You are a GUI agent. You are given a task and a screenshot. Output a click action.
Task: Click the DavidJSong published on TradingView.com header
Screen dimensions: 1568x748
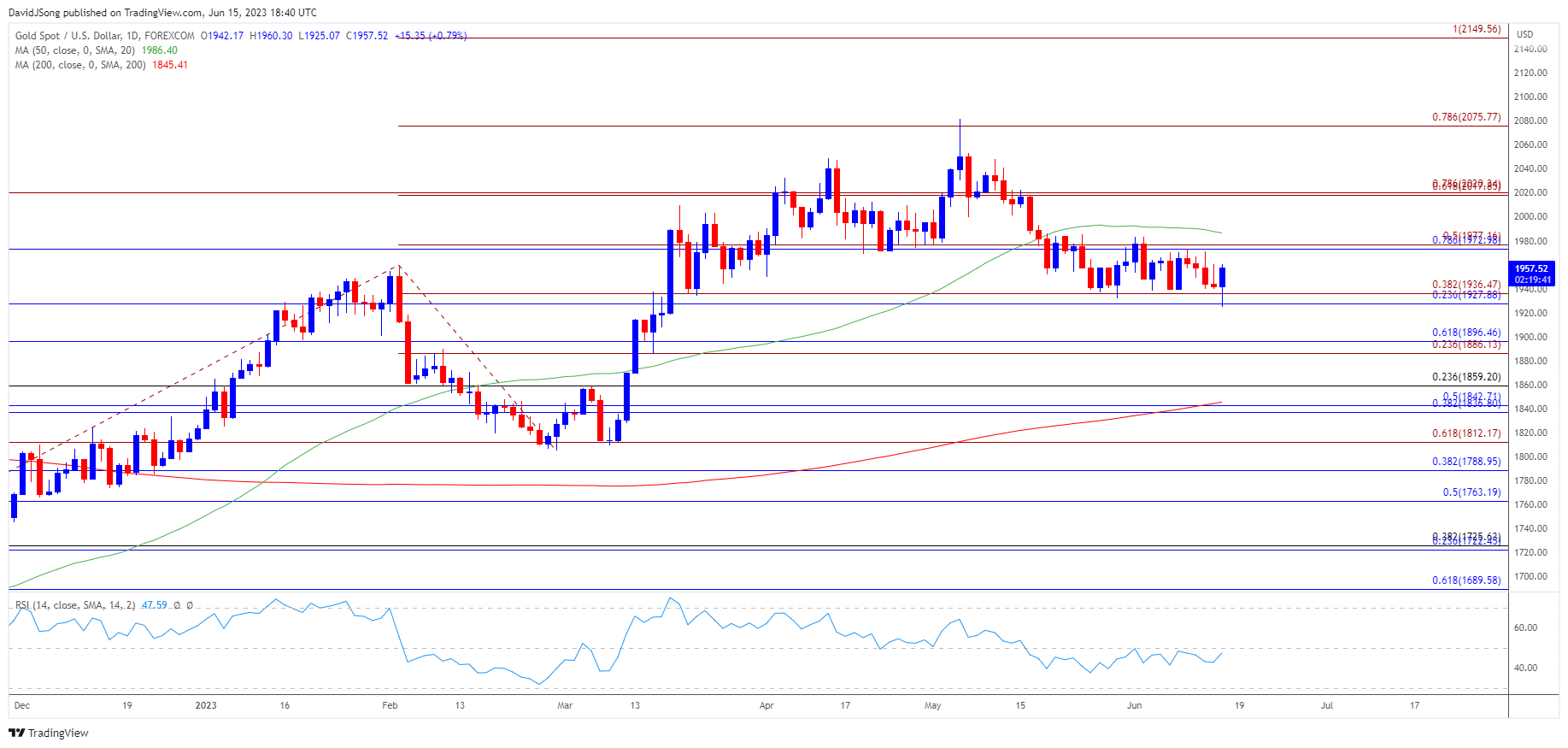click(x=162, y=13)
